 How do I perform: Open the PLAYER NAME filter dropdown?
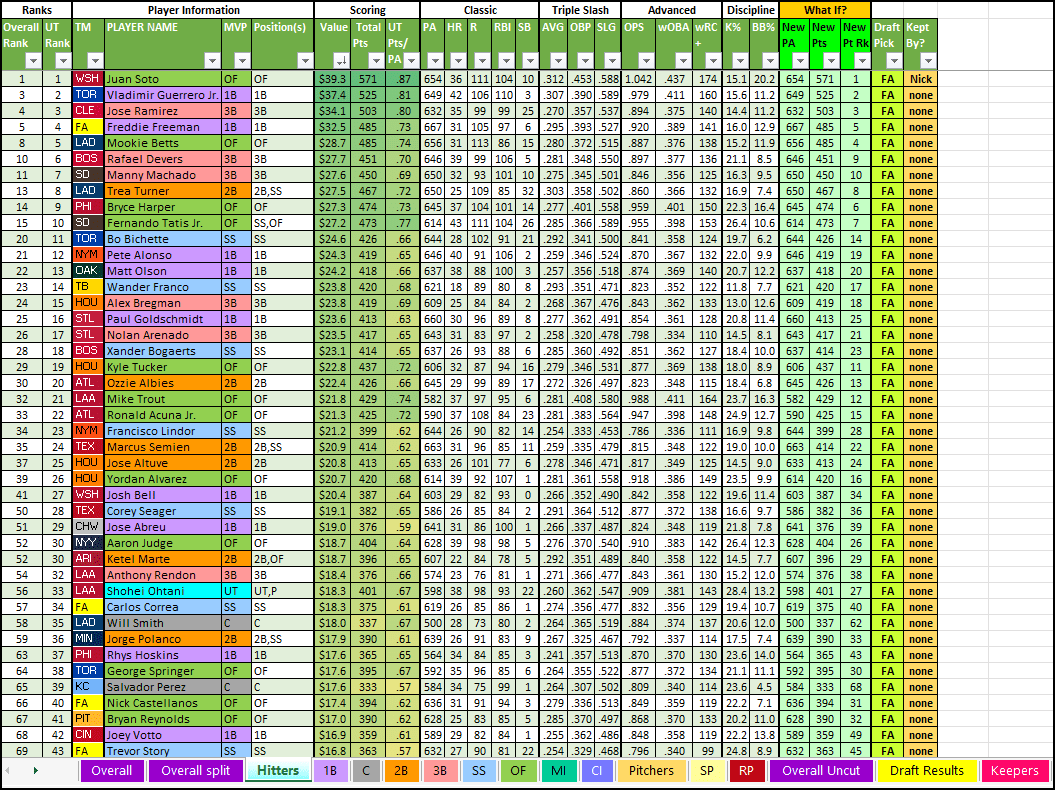click(x=212, y=61)
